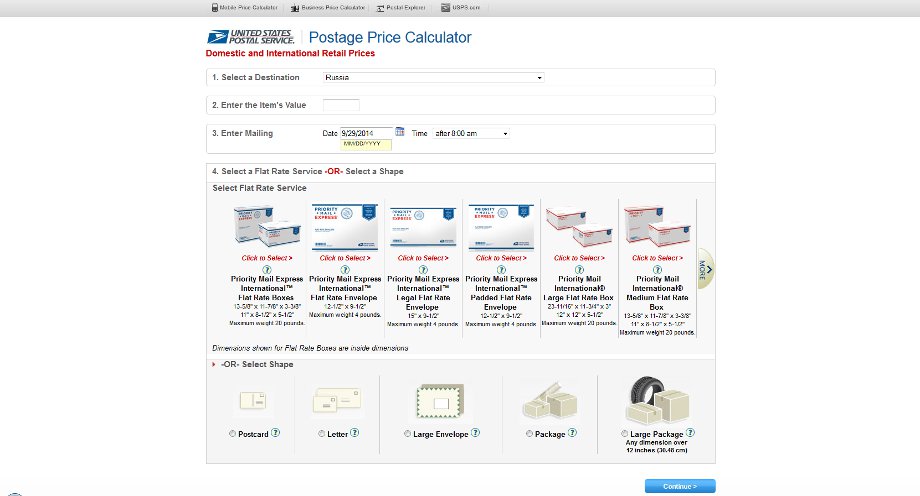Open the Mobile Price Calculator link
Viewport: 920px width, 496px height.
click(249, 8)
